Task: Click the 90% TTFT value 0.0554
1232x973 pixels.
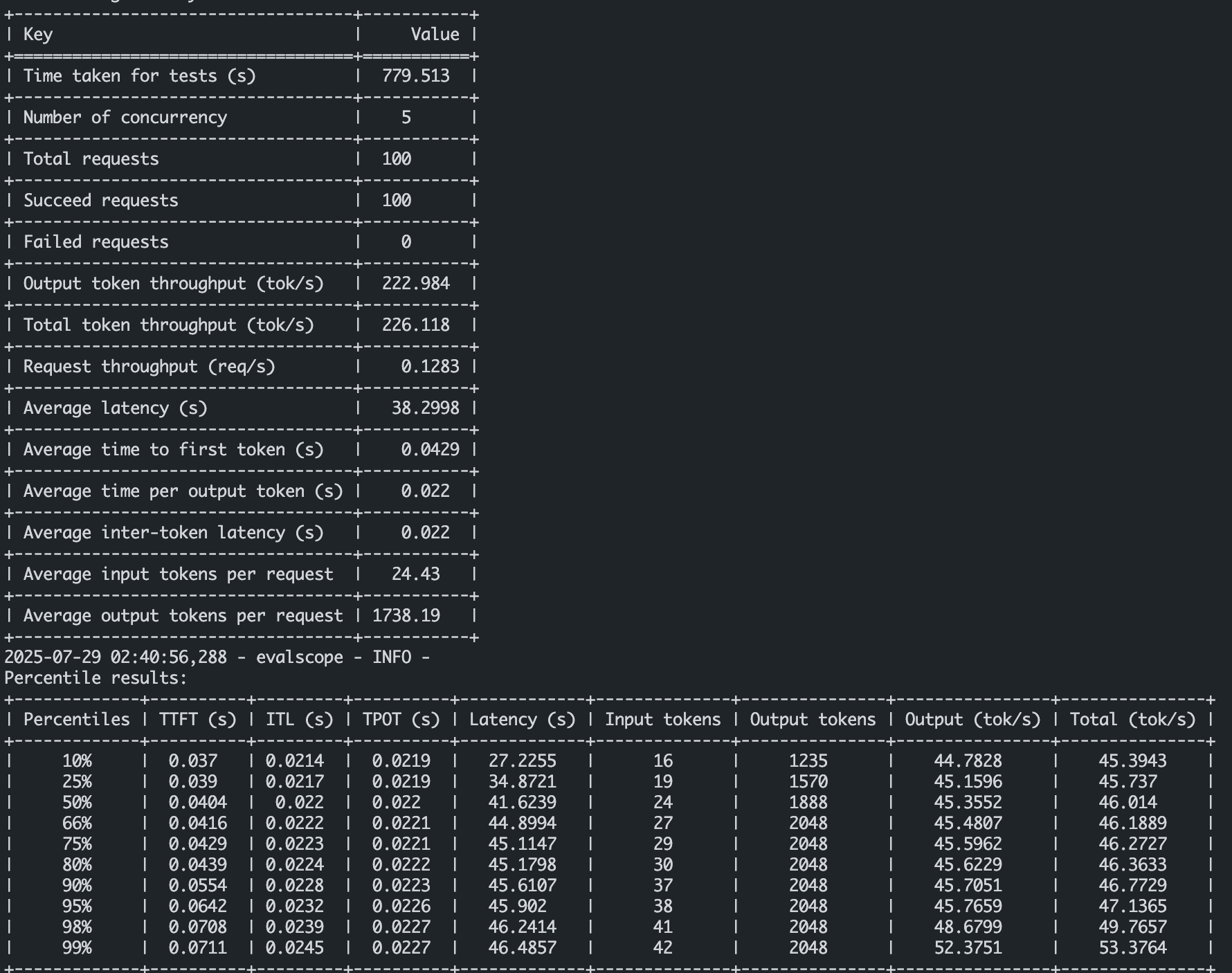Action: 197,886
